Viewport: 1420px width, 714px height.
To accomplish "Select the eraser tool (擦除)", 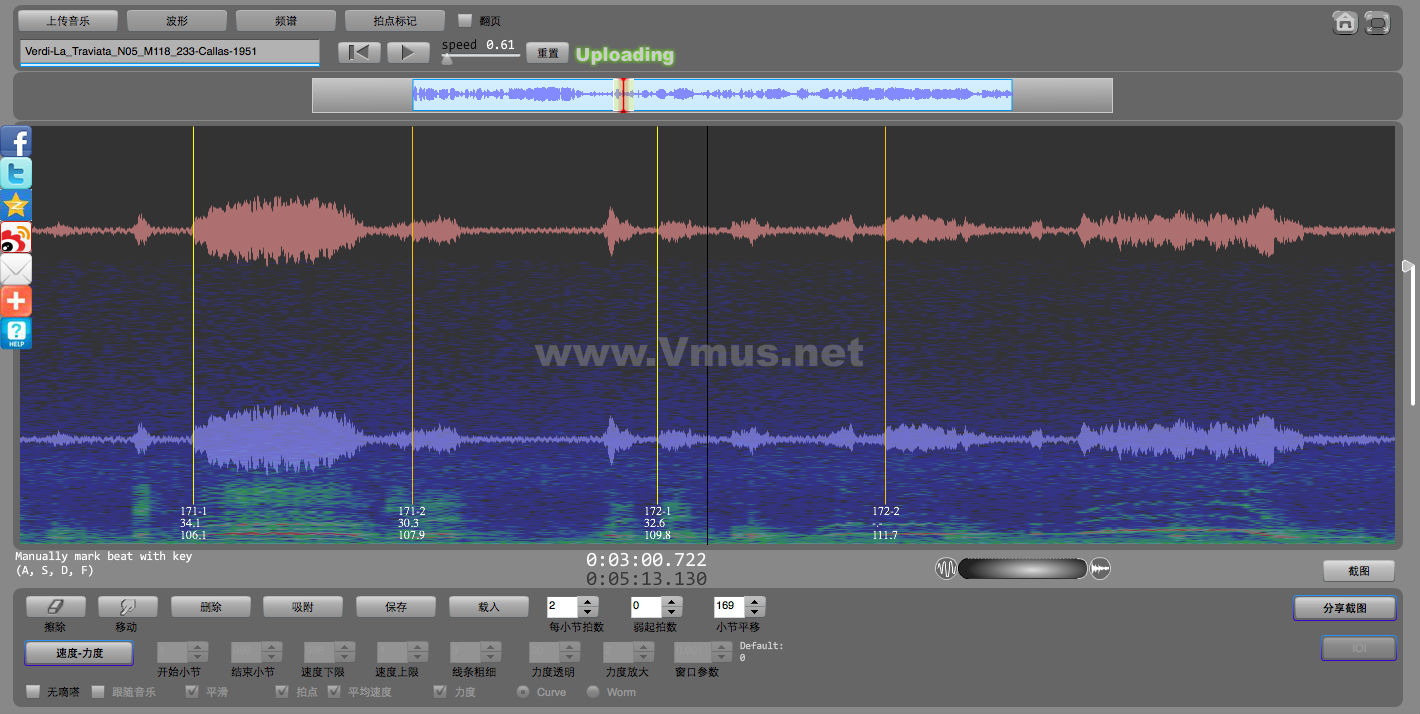I will [55, 607].
